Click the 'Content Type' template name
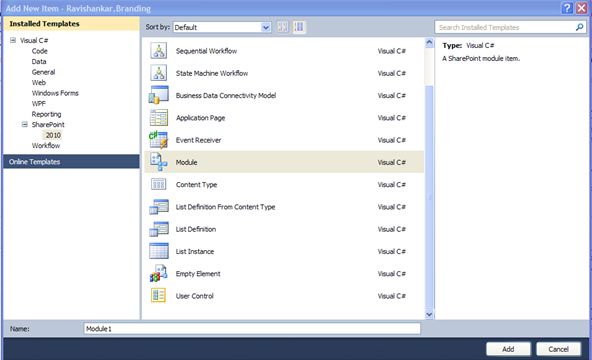This screenshot has width=592, height=360. pyautogui.click(x=196, y=185)
